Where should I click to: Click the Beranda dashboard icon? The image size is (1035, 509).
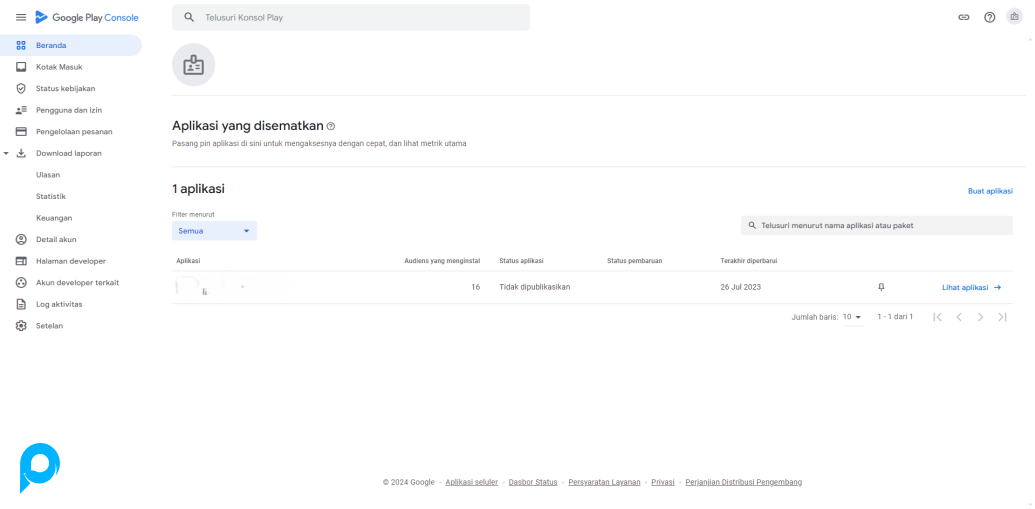coord(21,46)
